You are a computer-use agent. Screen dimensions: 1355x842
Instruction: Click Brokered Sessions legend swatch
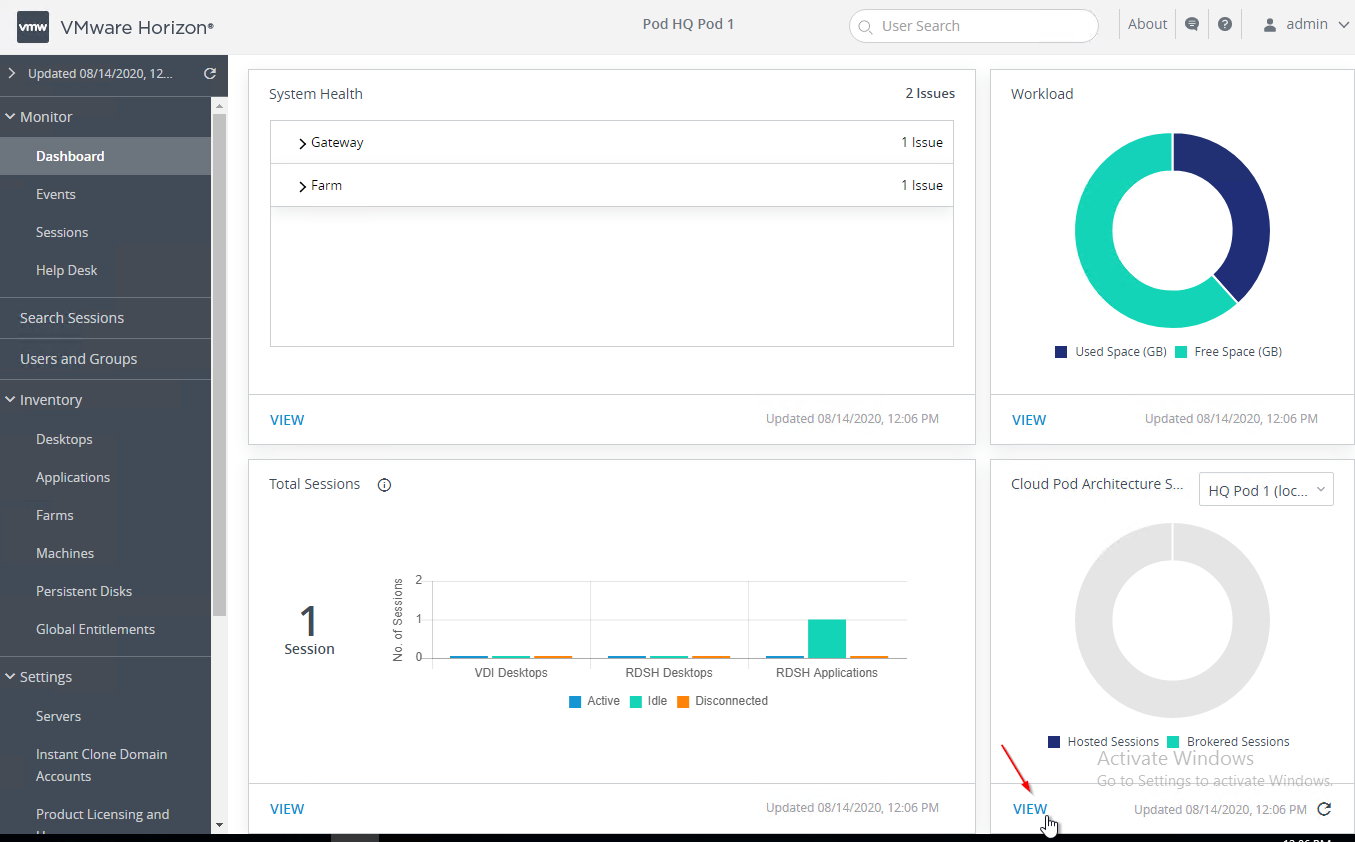pos(1173,742)
